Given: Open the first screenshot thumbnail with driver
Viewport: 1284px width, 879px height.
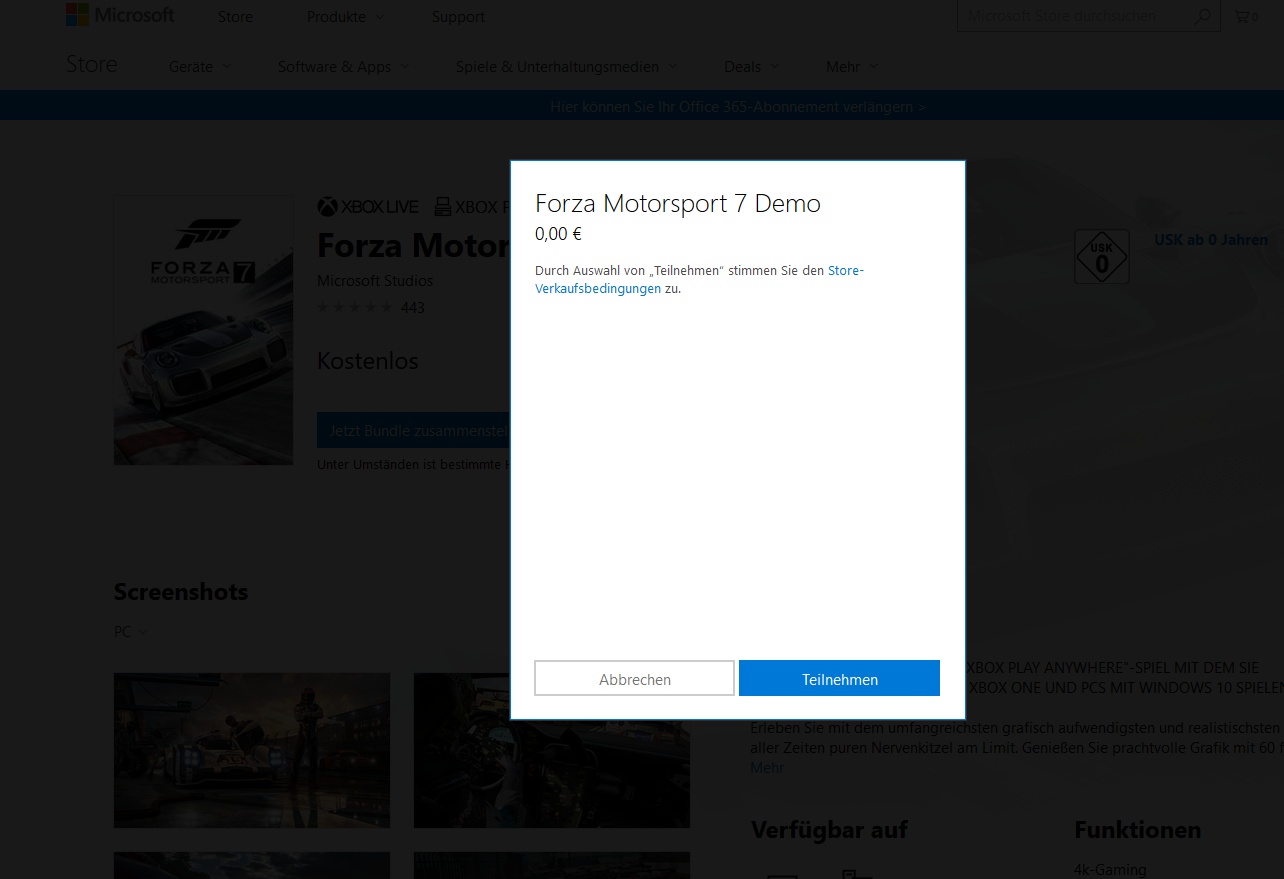Looking at the screenshot, I should coord(252,750).
